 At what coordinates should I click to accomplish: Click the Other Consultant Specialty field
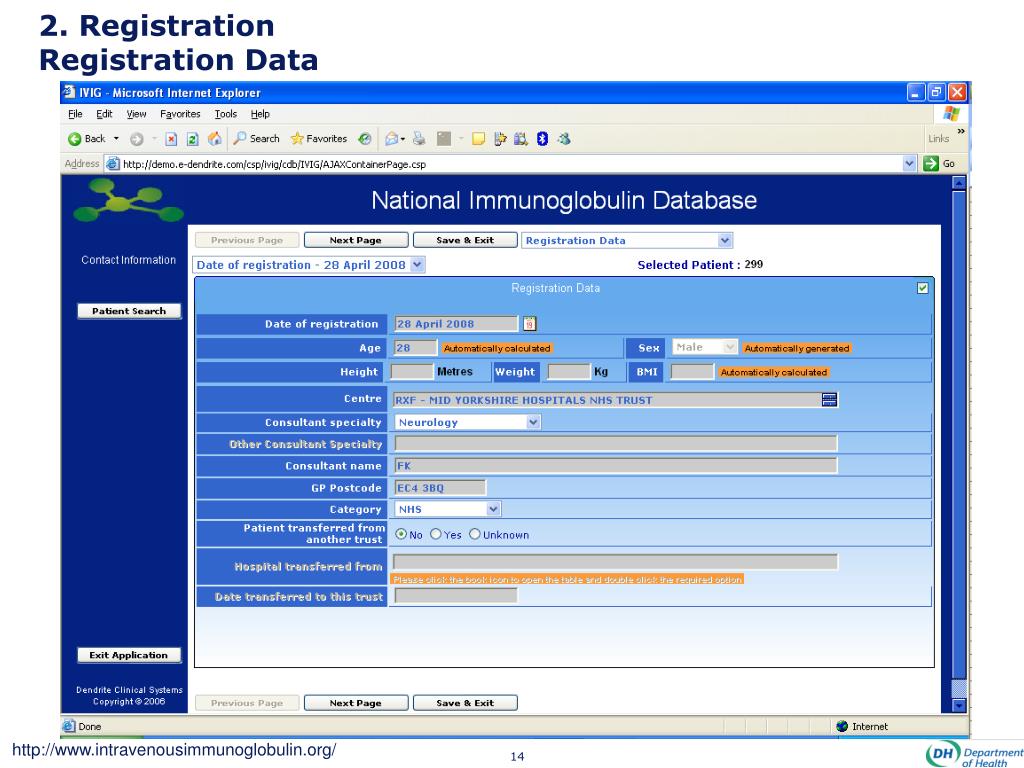point(615,444)
